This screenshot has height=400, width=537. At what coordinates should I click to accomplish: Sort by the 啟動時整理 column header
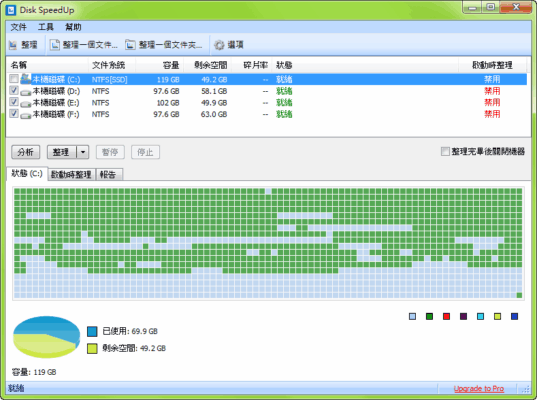pyautogui.click(x=492, y=65)
